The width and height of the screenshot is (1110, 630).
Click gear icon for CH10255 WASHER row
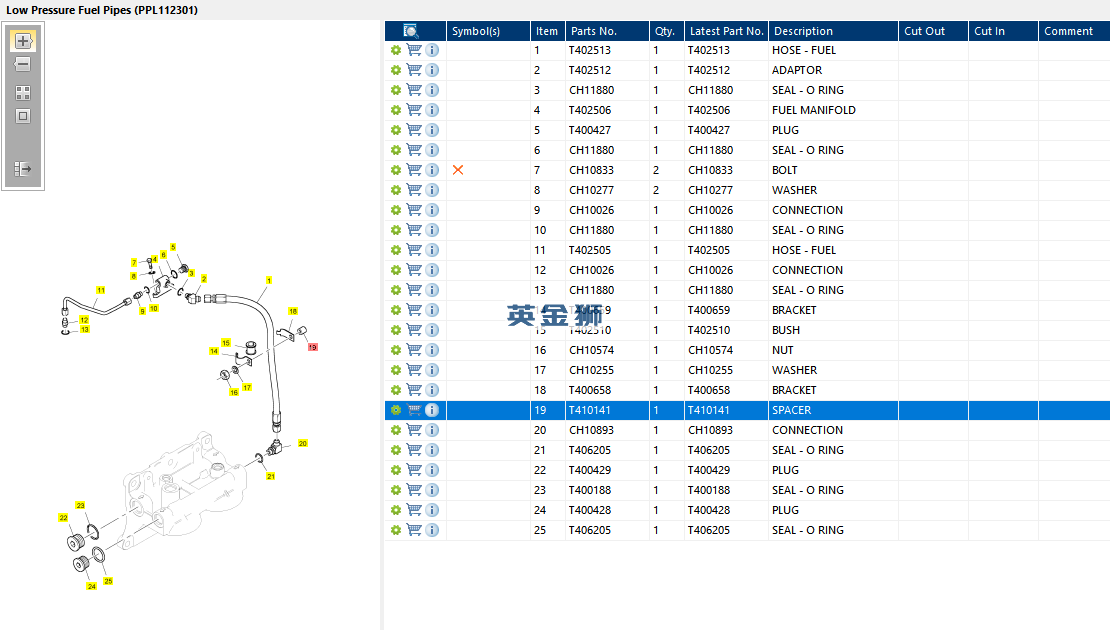click(x=396, y=370)
